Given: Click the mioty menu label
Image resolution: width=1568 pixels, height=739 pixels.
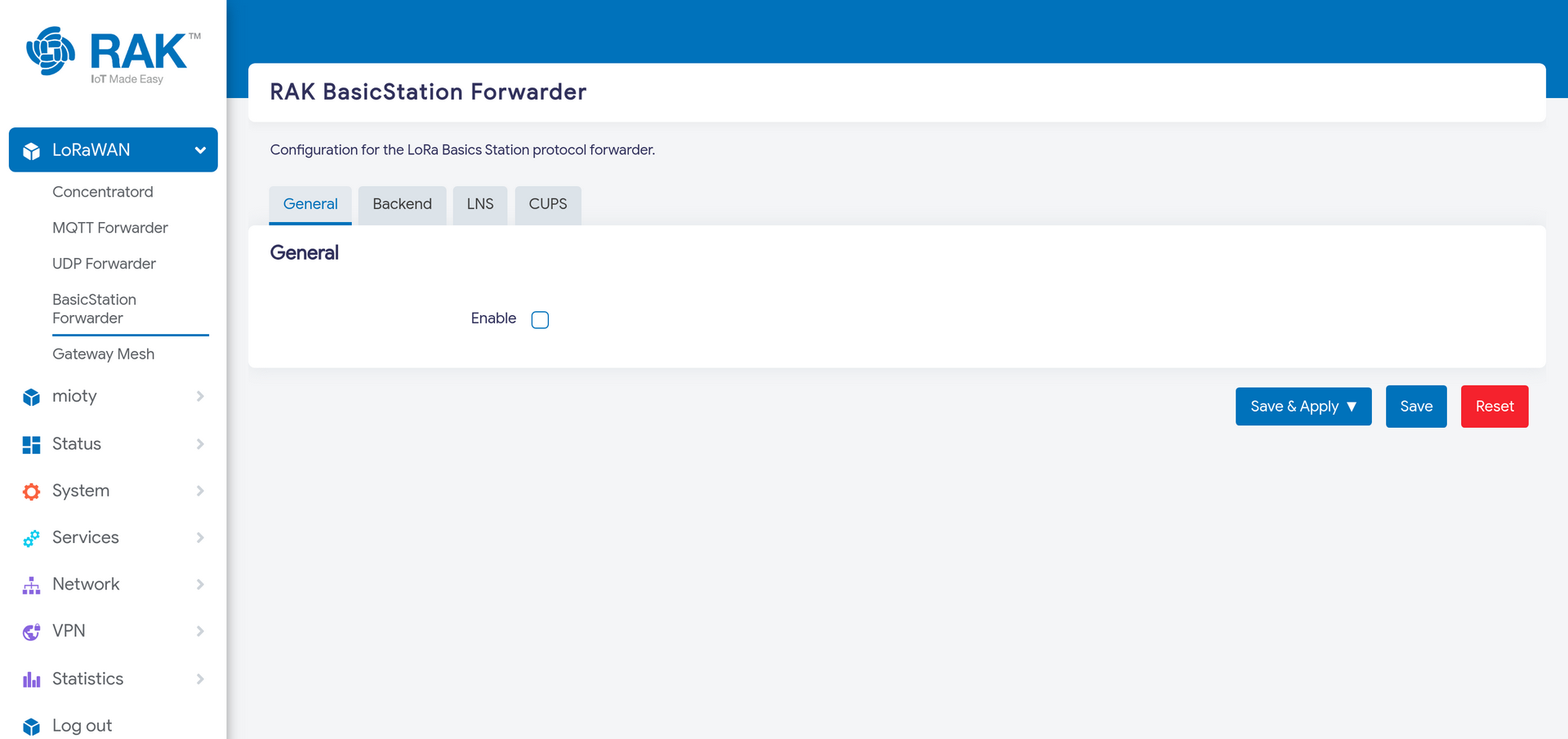Looking at the screenshot, I should point(74,396).
